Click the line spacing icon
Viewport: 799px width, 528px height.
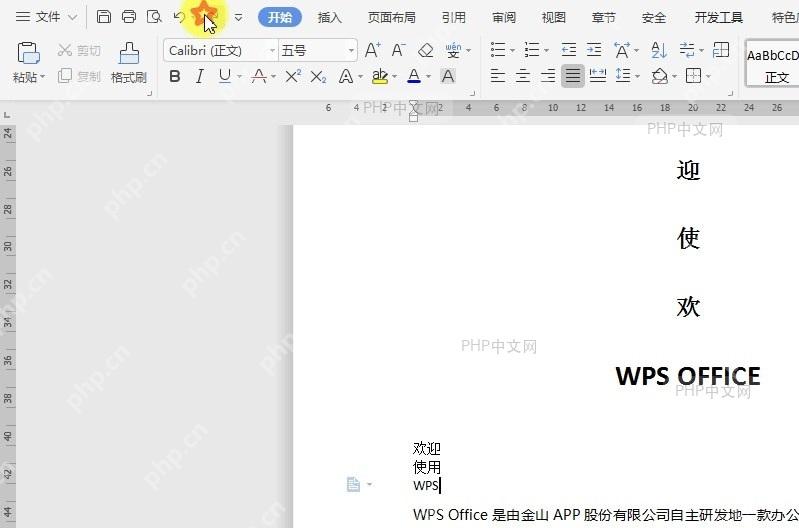click(x=623, y=75)
